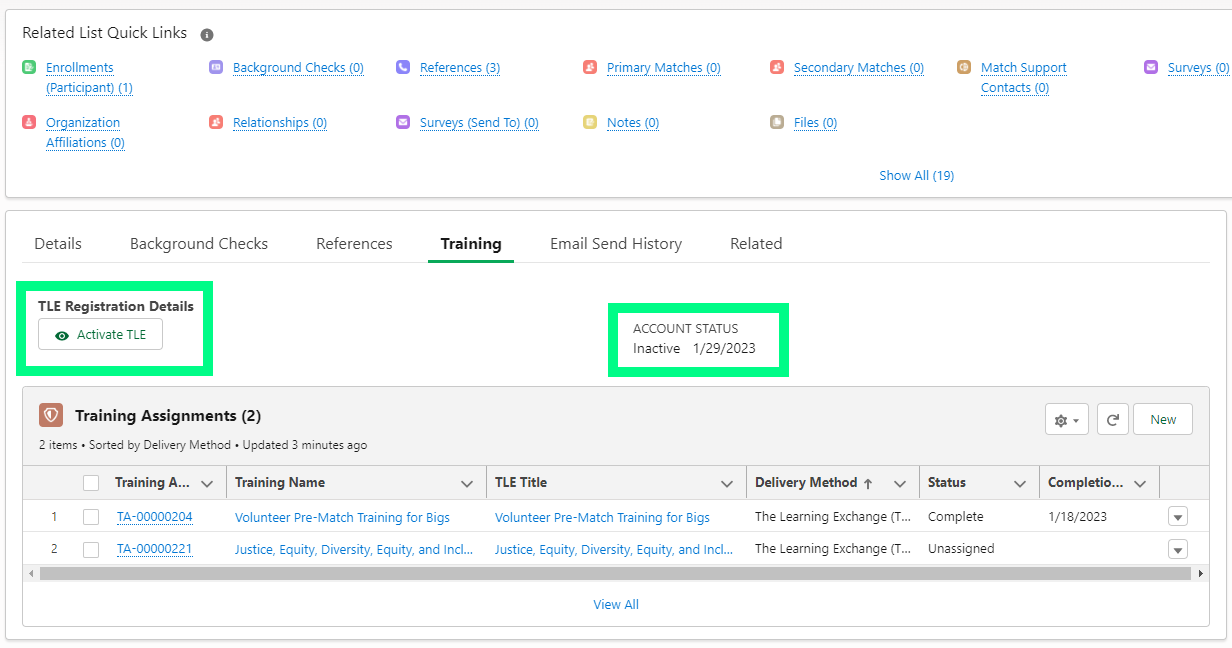Refresh the Training Assignments list
Image resolution: width=1232 pixels, height=648 pixels.
click(1113, 420)
